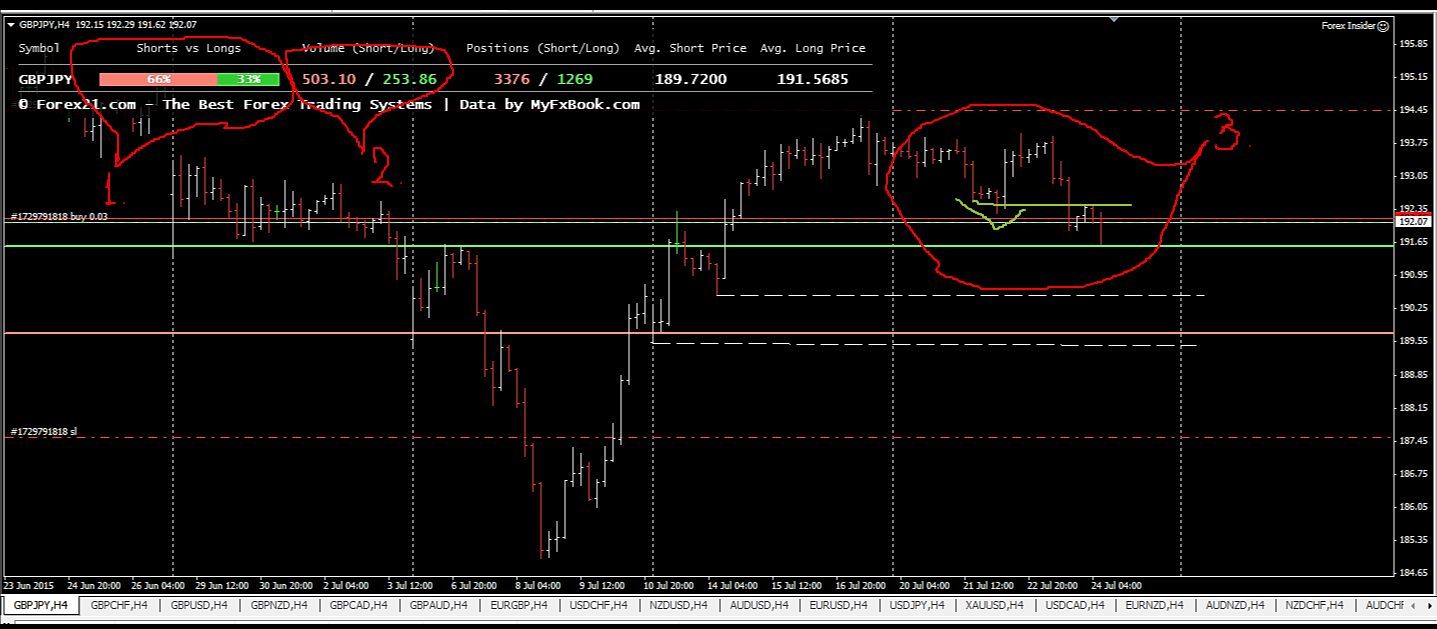The height and width of the screenshot is (629, 1437).
Task: Select the EURUSD,H4 chart tab
Action: point(839,605)
